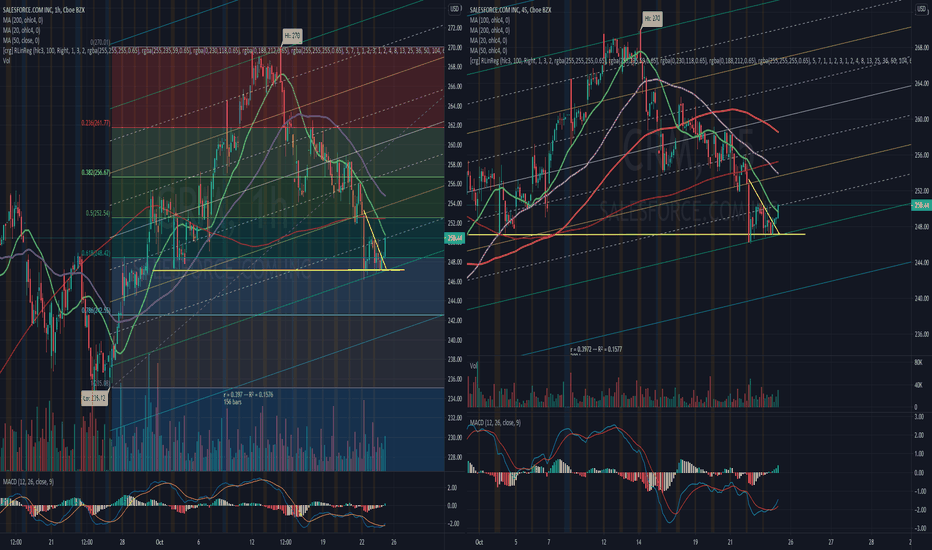
Task: Select MA (200, ohlc4, 0) legend in 45-minute chart
Action: coord(490,30)
